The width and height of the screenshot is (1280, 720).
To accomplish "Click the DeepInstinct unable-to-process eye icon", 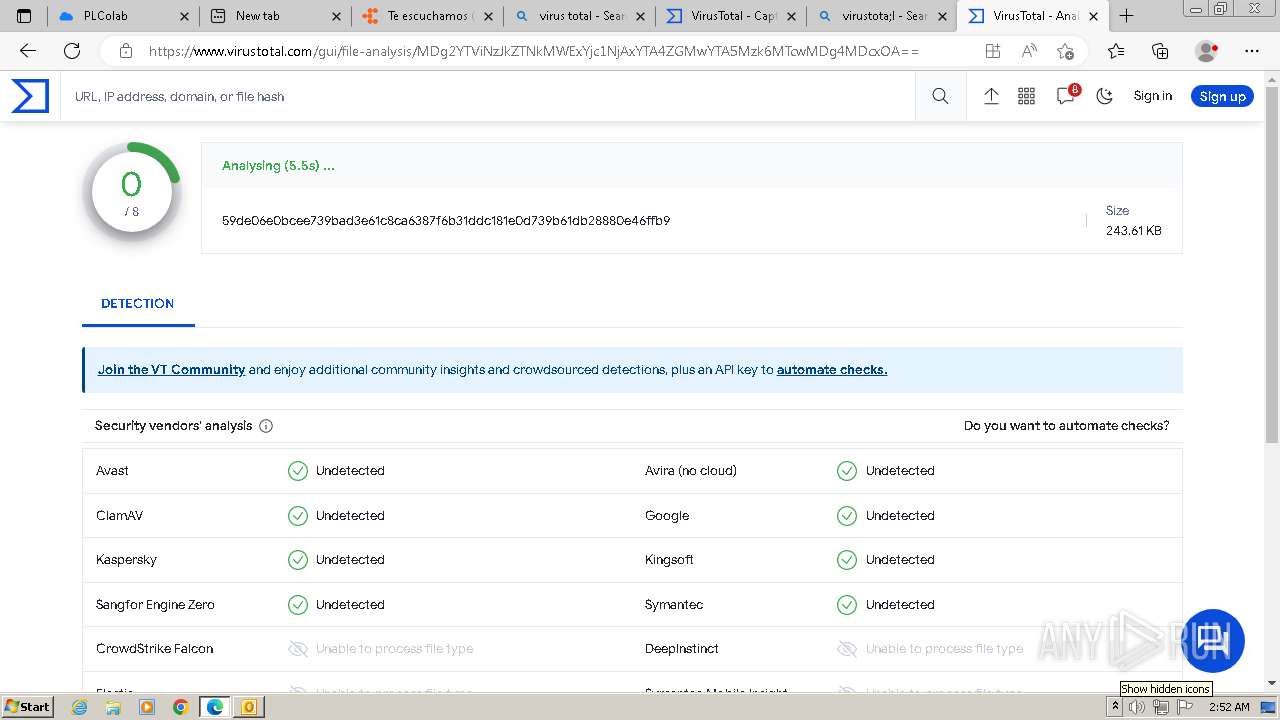I will [x=847, y=649].
